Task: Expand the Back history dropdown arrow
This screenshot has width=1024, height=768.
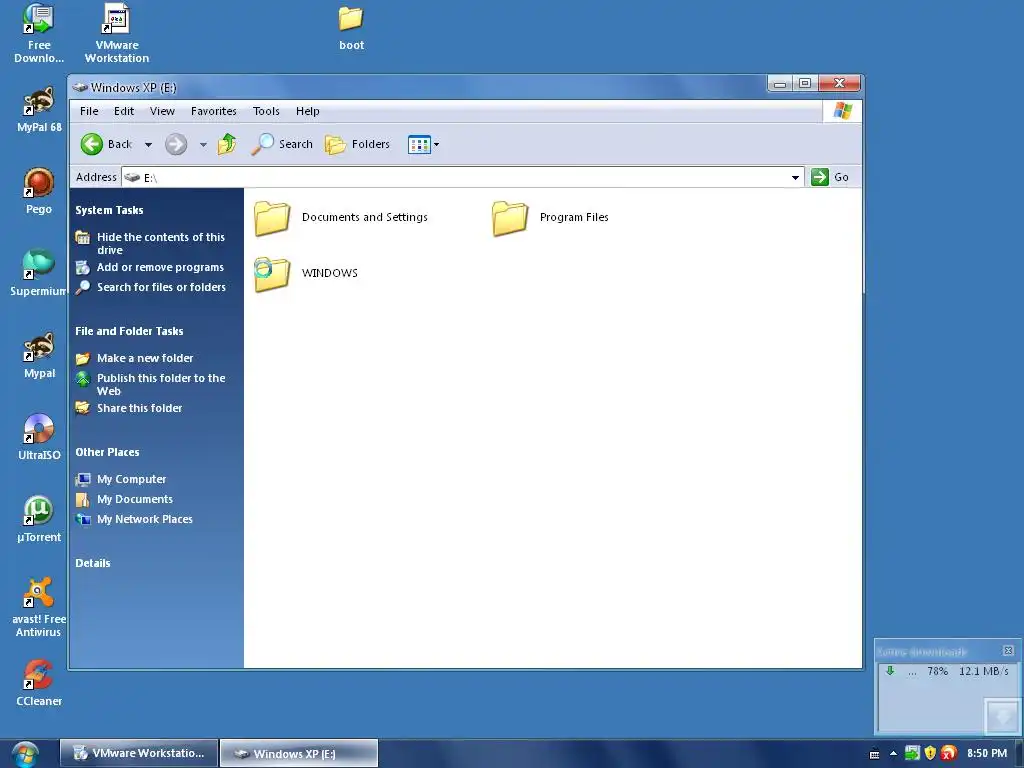Action: pyautogui.click(x=148, y=145)
